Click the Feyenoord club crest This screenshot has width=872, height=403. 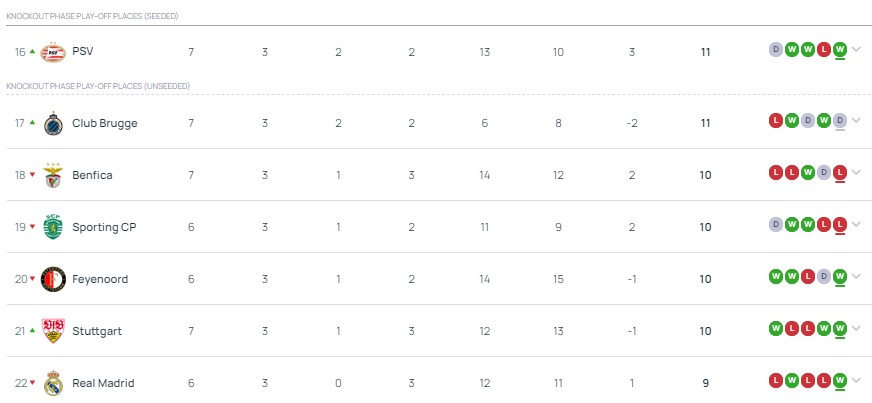pos(53,279)
